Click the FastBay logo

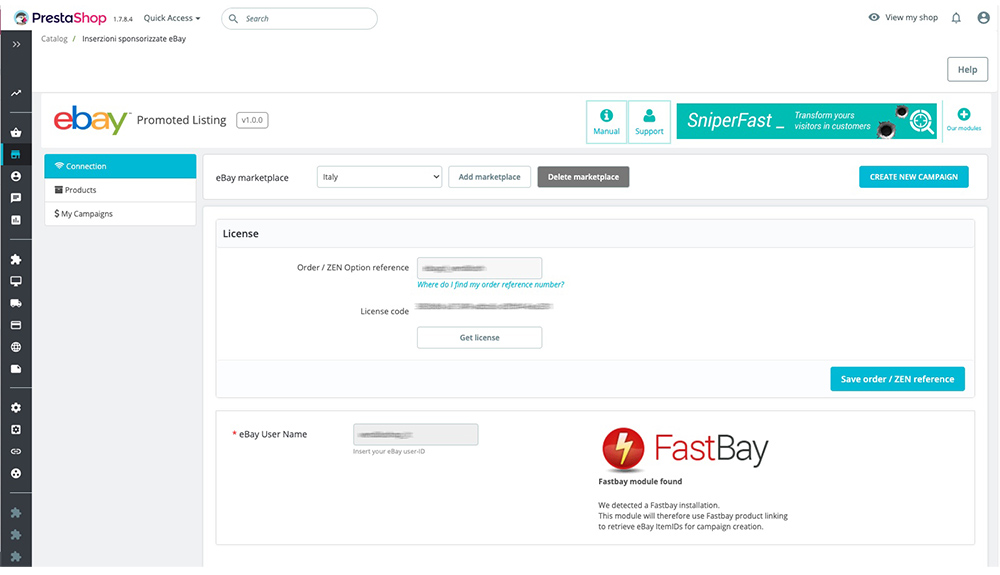coord(685,449)
